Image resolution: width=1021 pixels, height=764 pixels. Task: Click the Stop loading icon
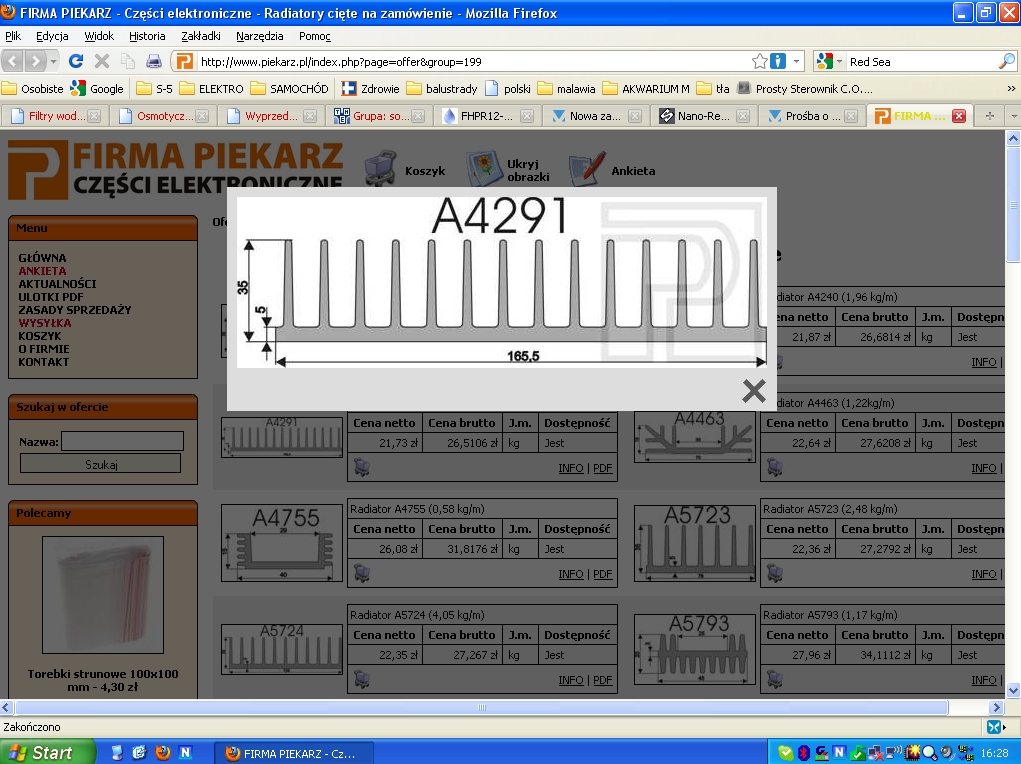point(102,61)
